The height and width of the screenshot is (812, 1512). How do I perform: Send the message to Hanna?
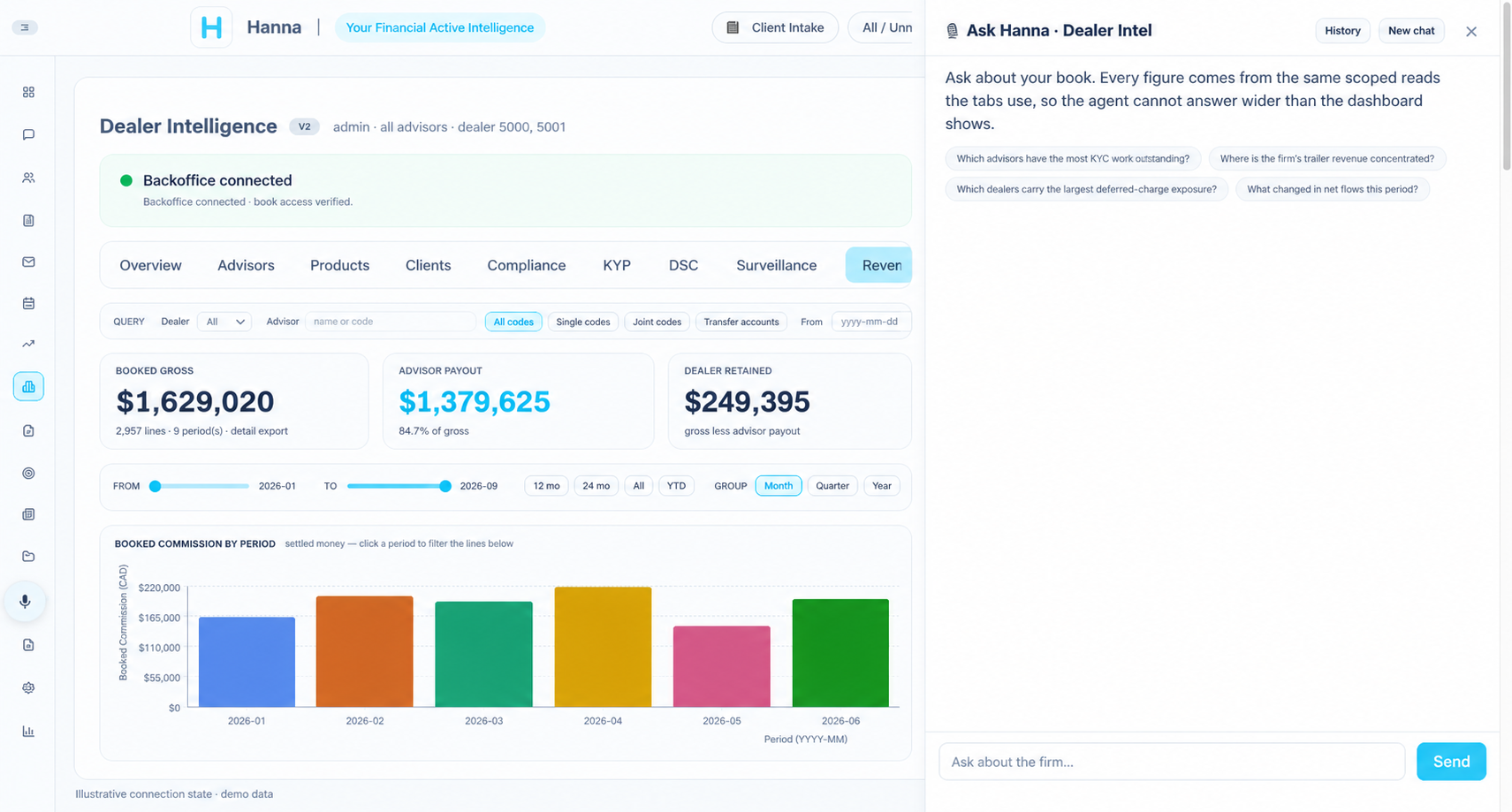click(x=1451, y=762)
